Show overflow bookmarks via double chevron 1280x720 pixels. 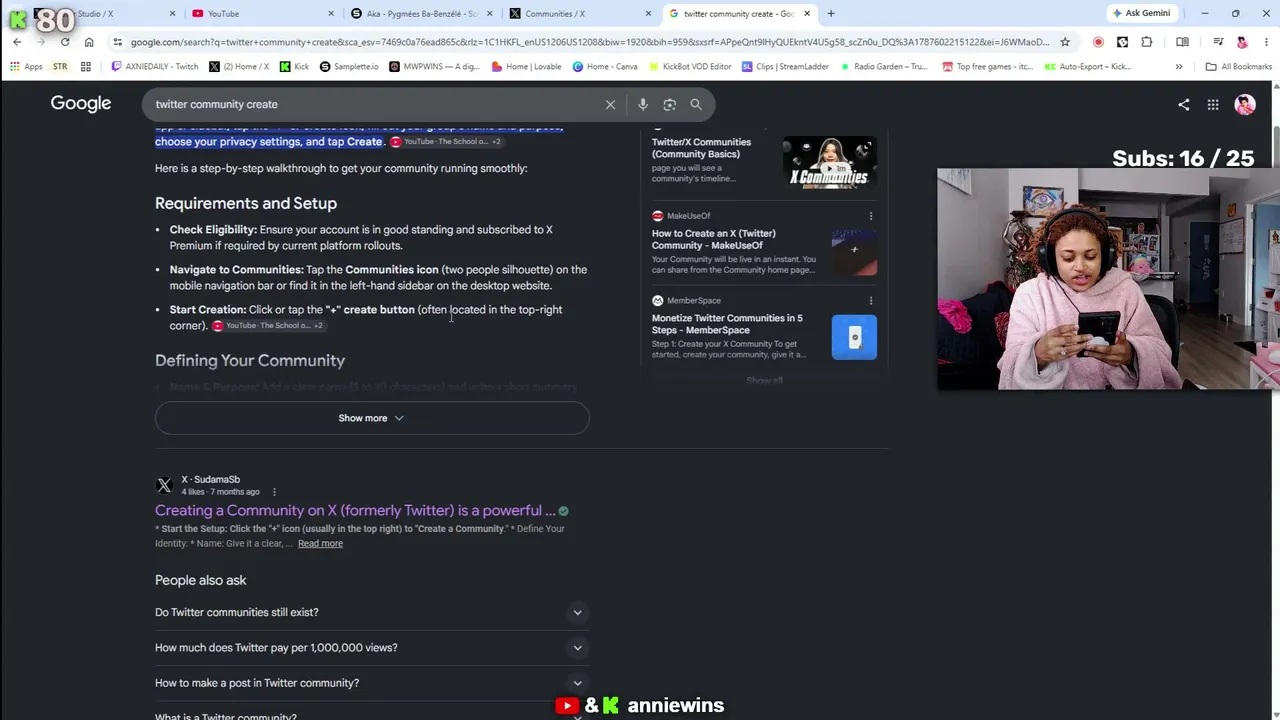click(x=1179, y=67)
